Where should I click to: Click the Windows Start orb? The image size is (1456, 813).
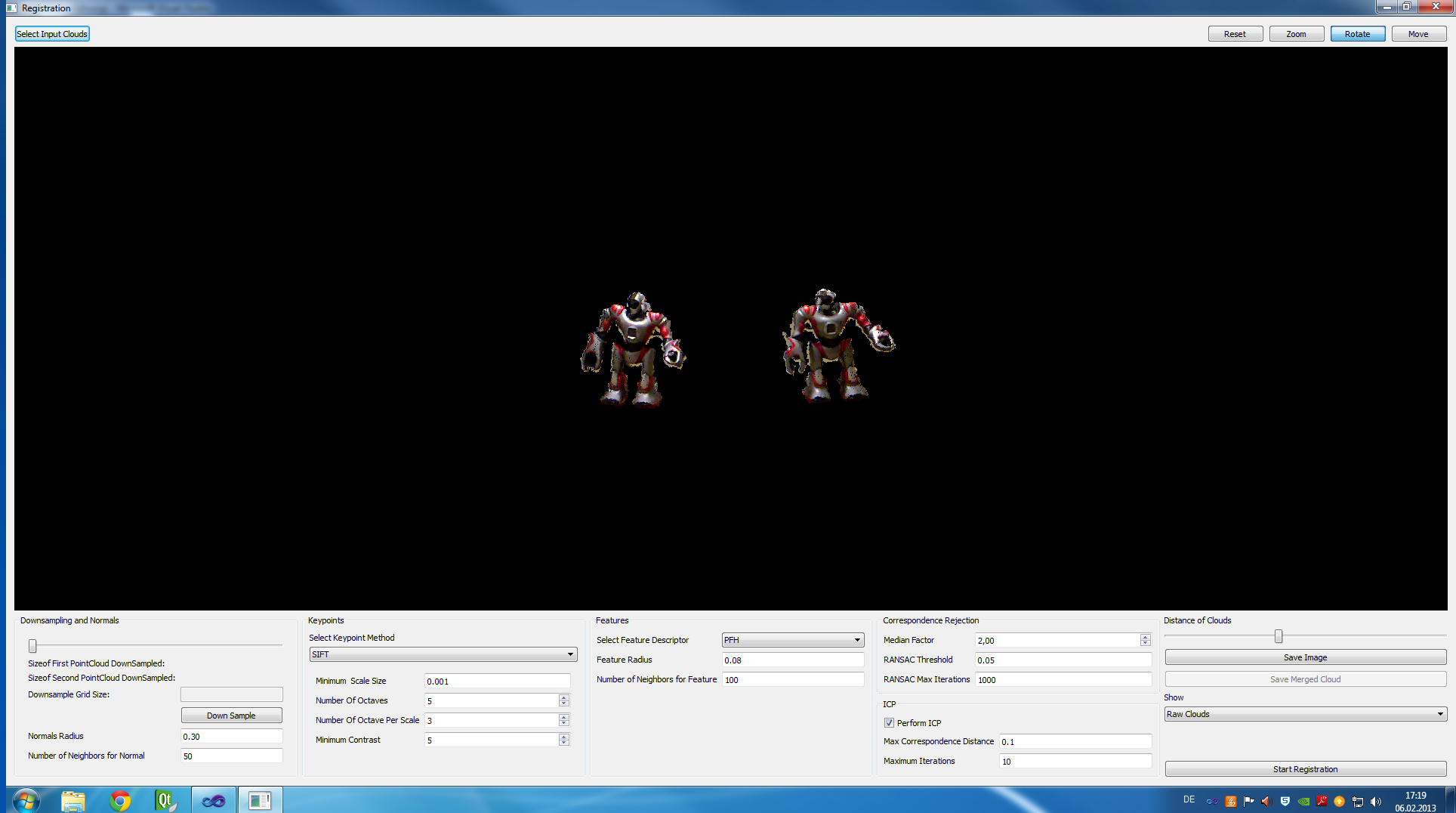point(26,800)
